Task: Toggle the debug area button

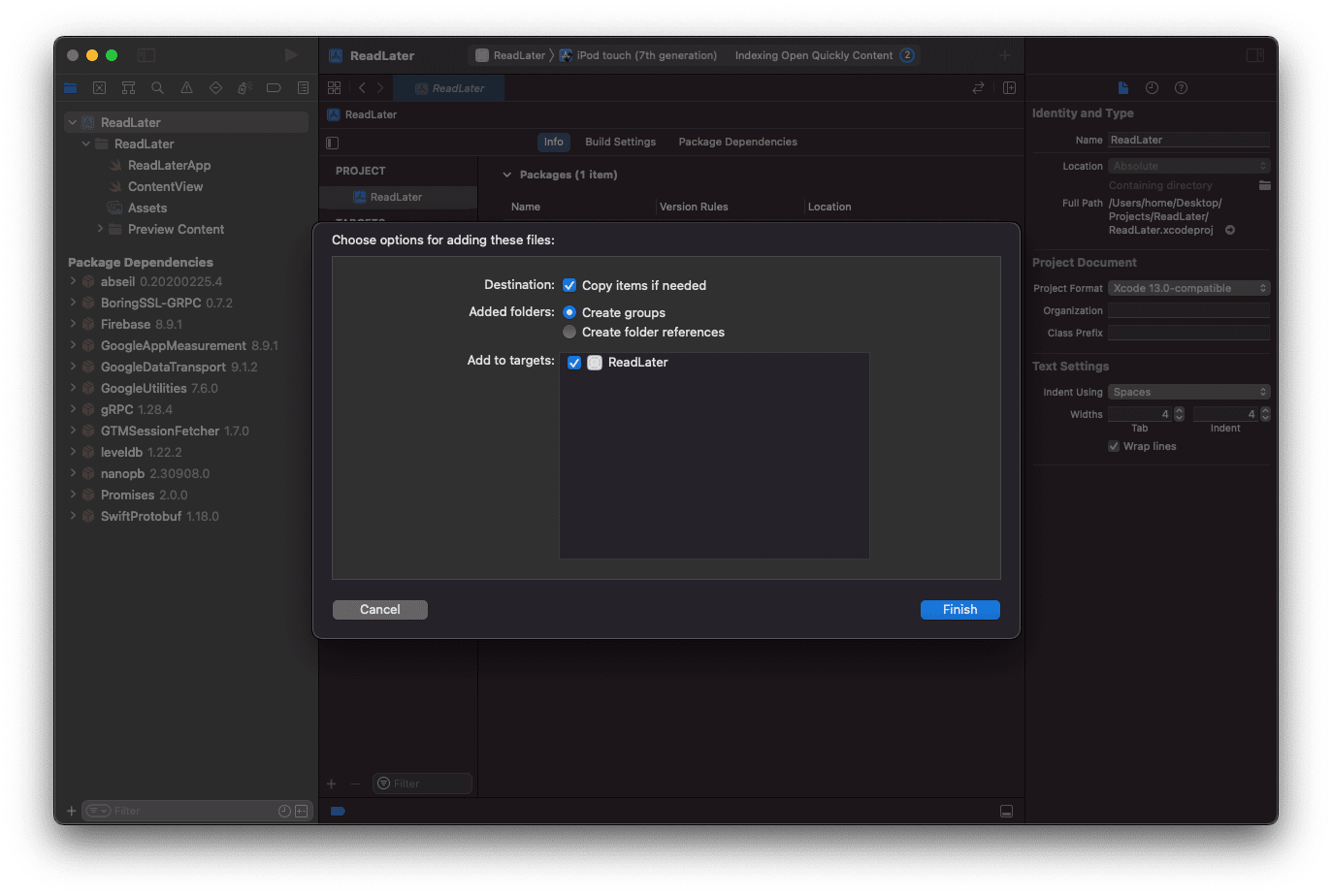Action: [1007, 811]
